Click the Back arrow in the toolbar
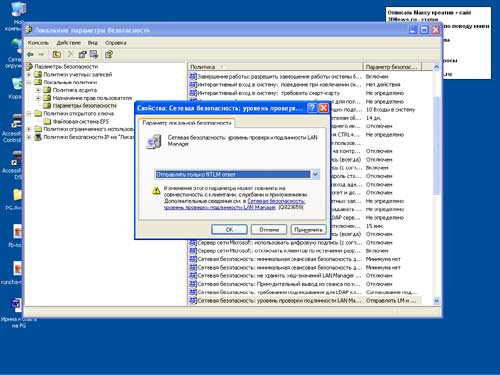 (30, 54)
